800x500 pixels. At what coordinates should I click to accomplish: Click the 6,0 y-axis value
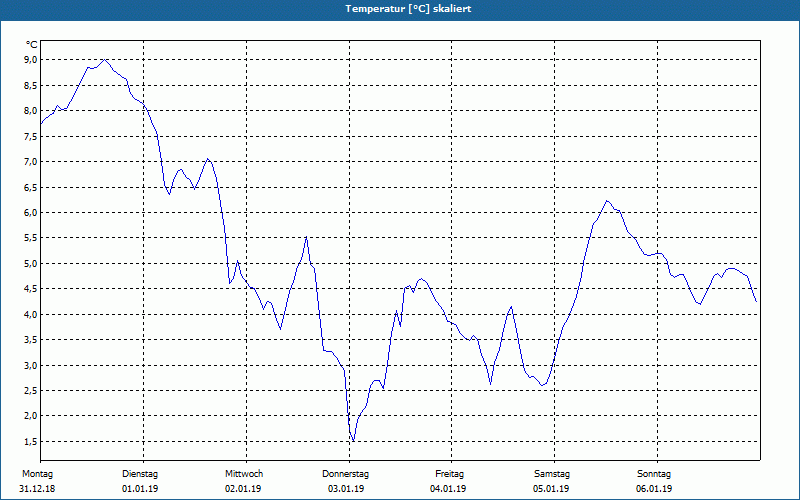[31, 212]
